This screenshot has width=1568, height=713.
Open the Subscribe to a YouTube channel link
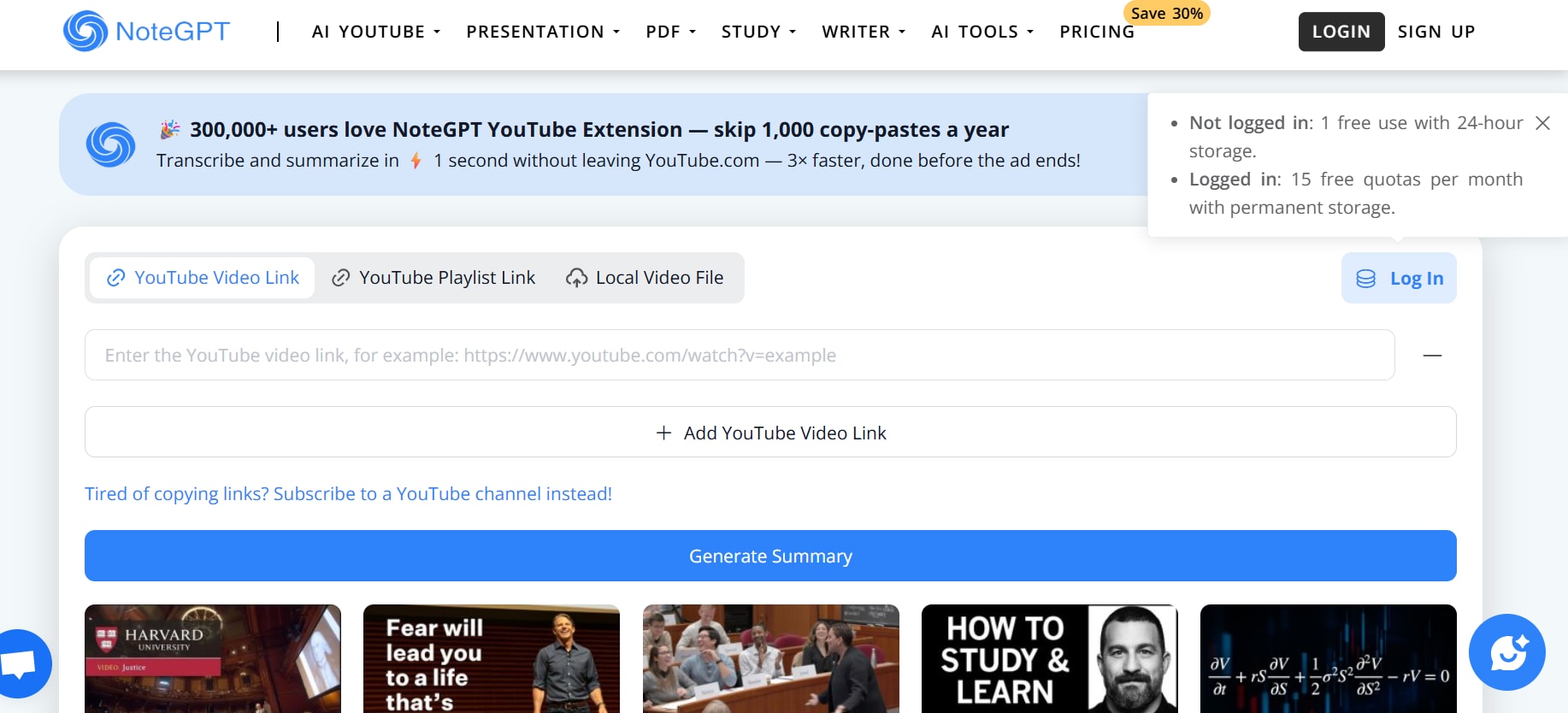click(348, 494)
